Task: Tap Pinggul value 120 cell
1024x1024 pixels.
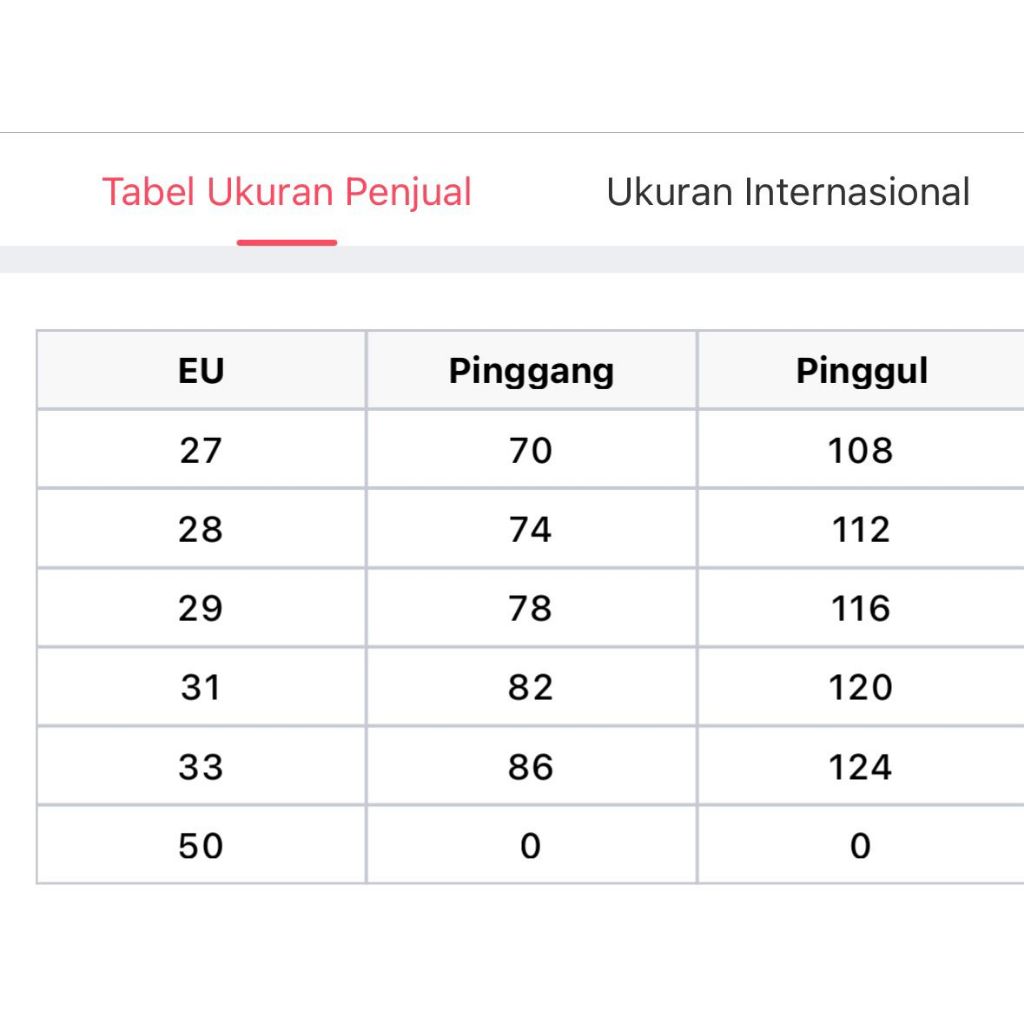Action: pos(861,687)
